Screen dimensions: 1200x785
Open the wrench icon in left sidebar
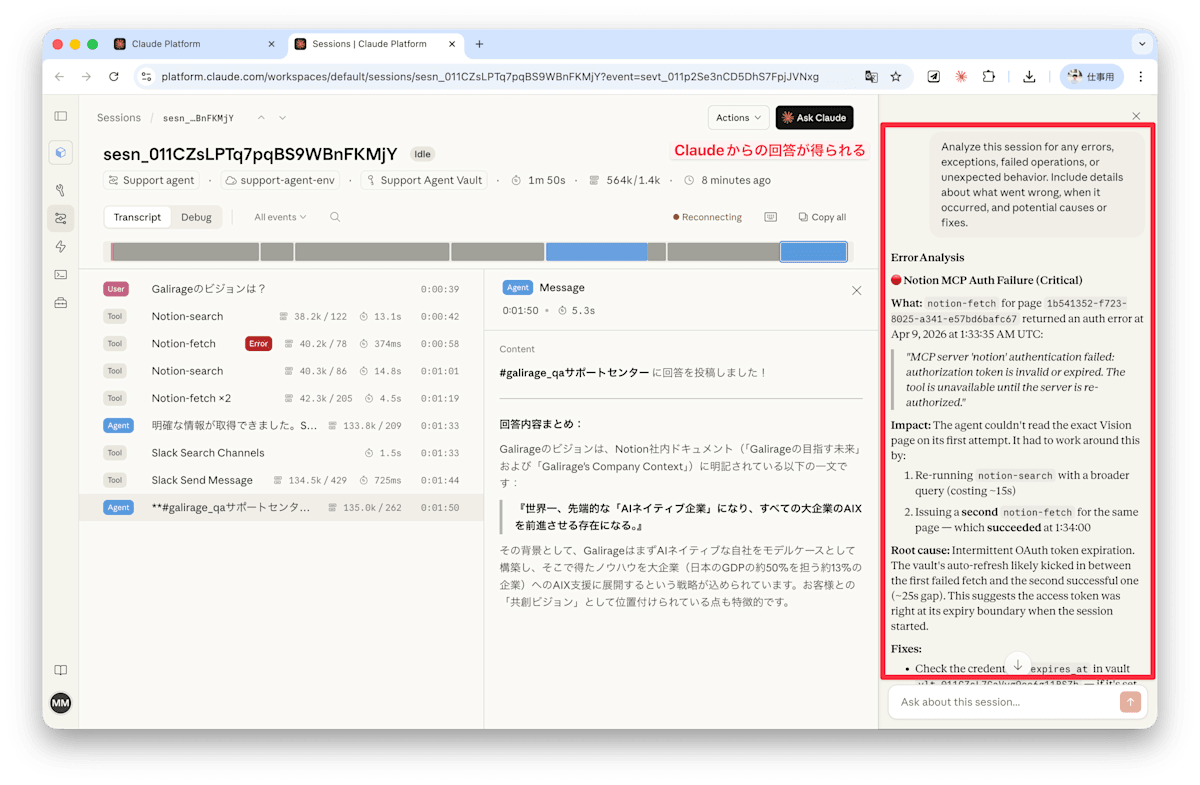(x=61, y=190)
